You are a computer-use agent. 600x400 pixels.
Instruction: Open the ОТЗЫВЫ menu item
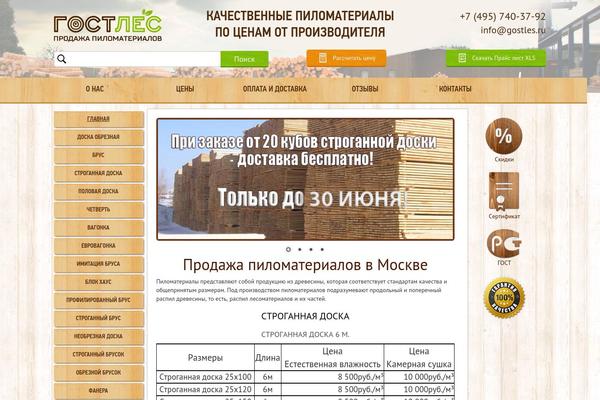click(x=365, y=89)
